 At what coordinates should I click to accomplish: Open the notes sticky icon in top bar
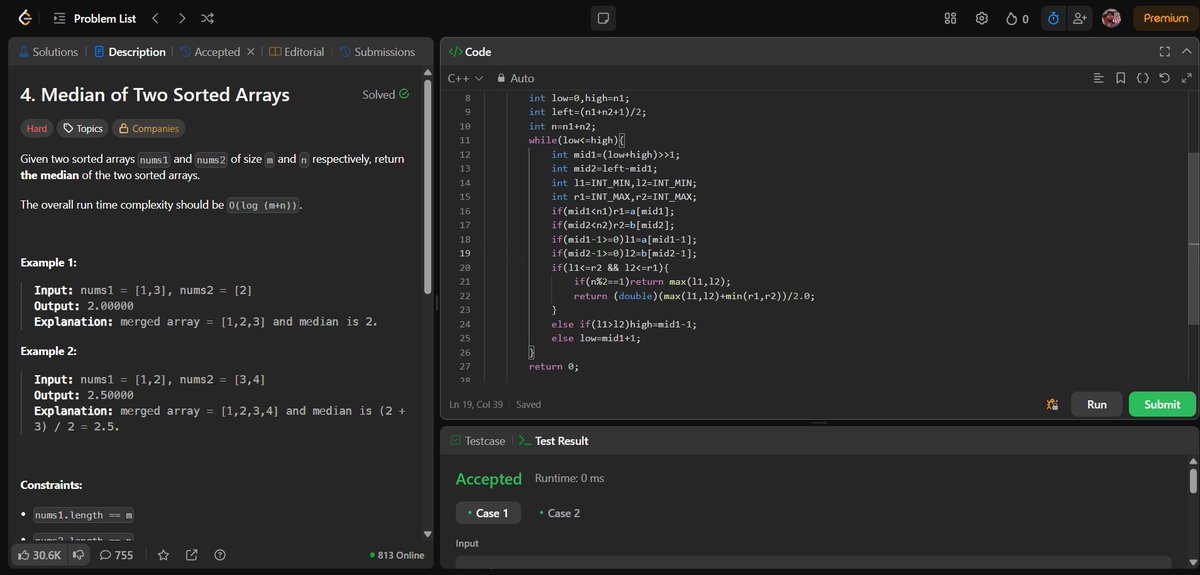(x=602, y=18)
